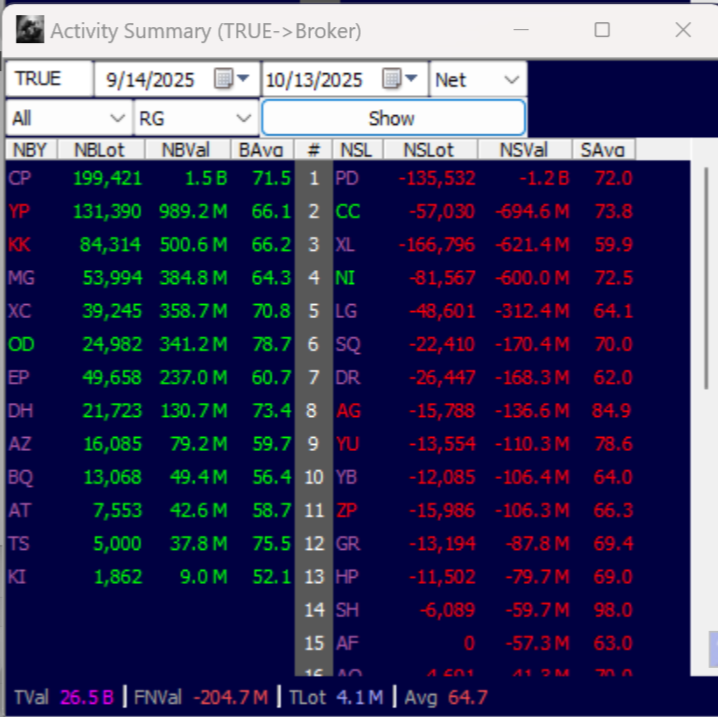Select seller broker AG in row 8
This screenshot has width=718, height=717.
[348, 411]
